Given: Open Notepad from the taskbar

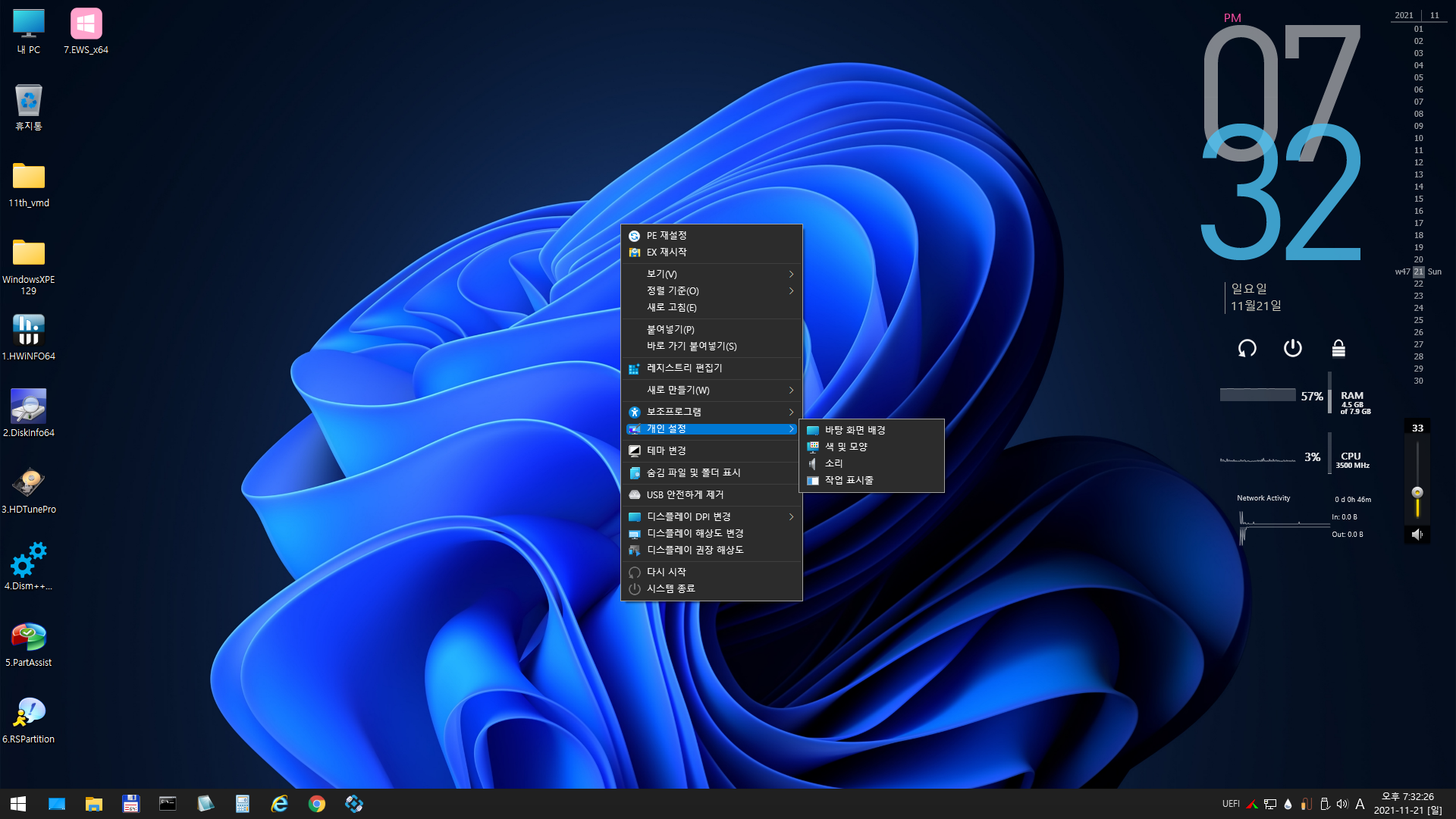Looking at the screenshot, I should 205,804.
